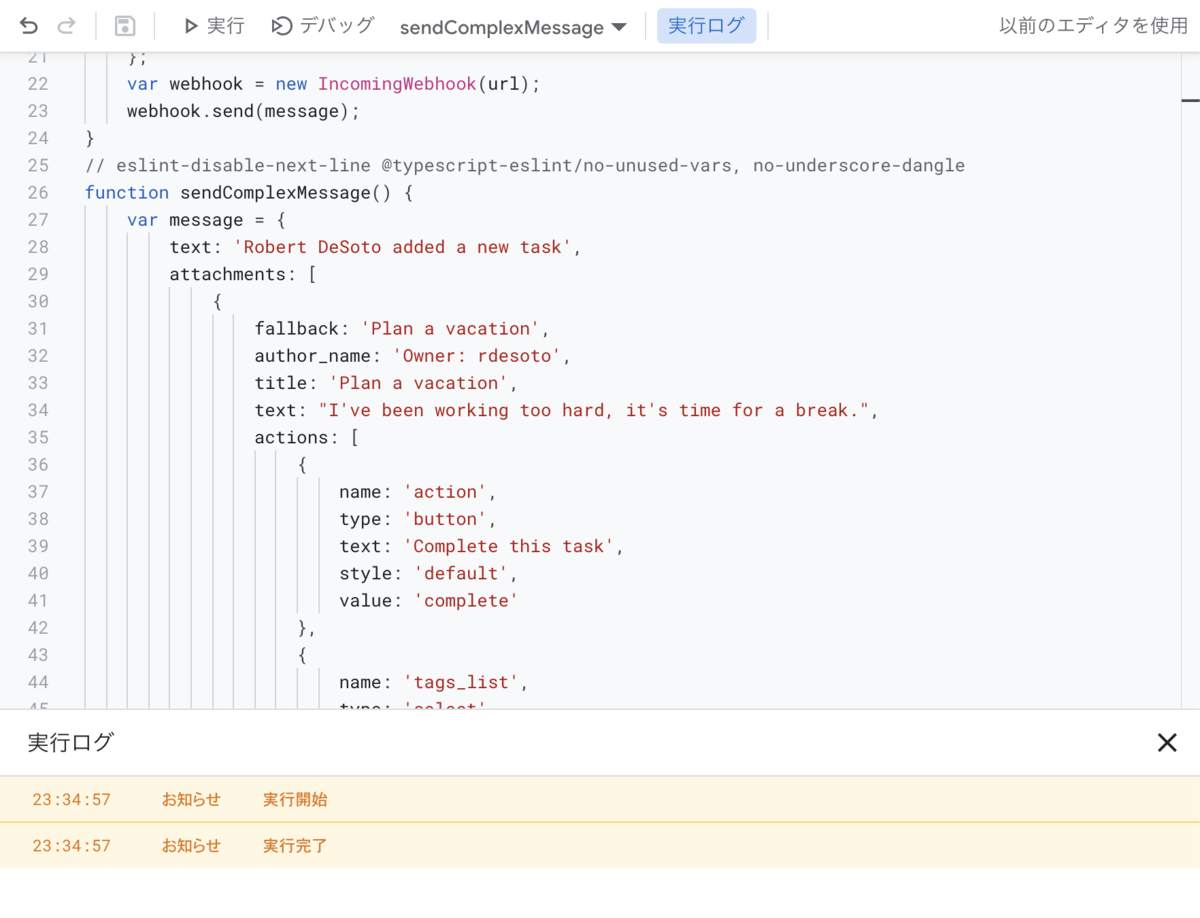Screen dimensions: 1200x918
Task: Select line number 26 in gutter
Action: pyautogui.click(x=38, y=192)
